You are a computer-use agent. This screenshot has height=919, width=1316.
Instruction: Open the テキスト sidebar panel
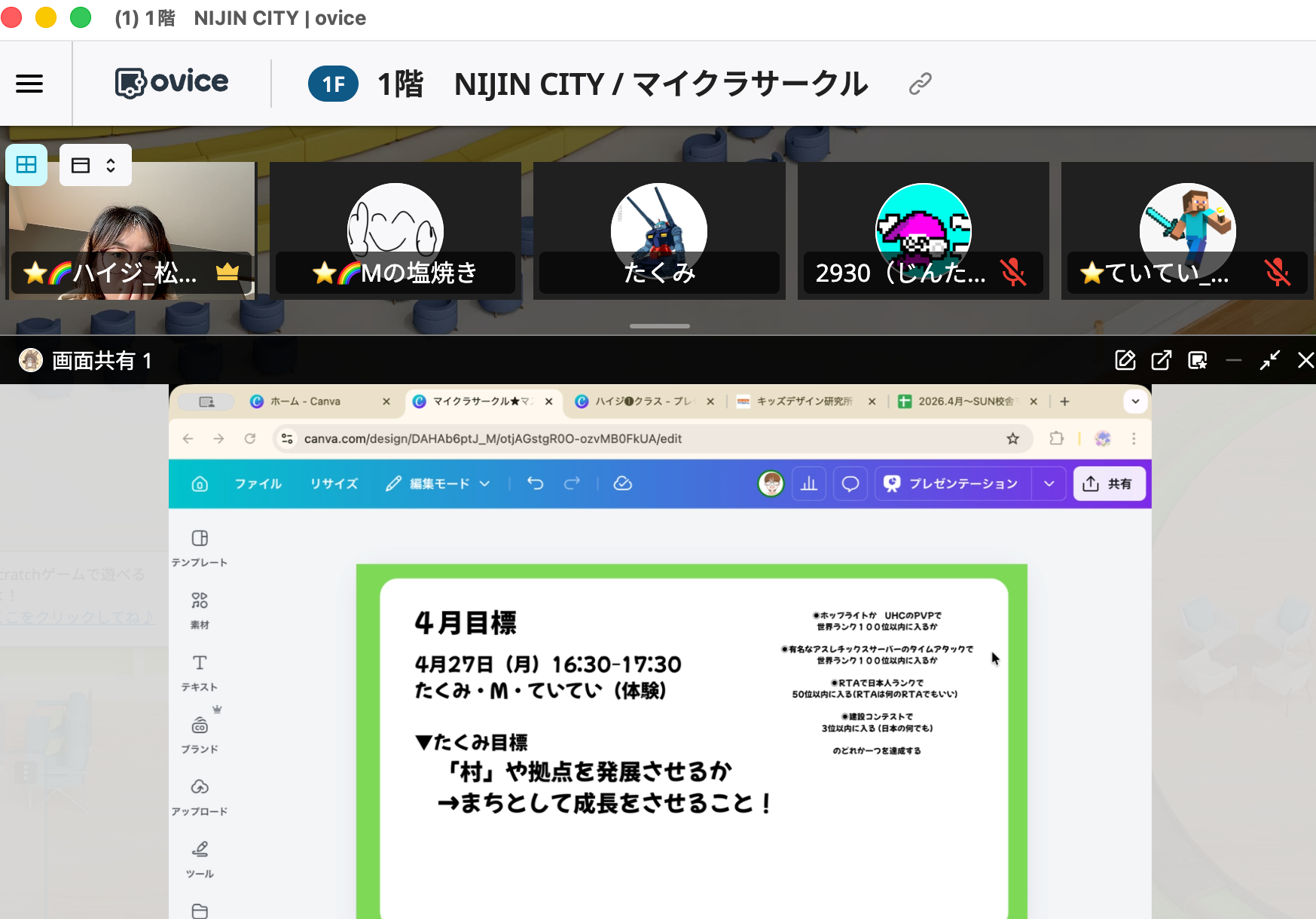point(200,673)
